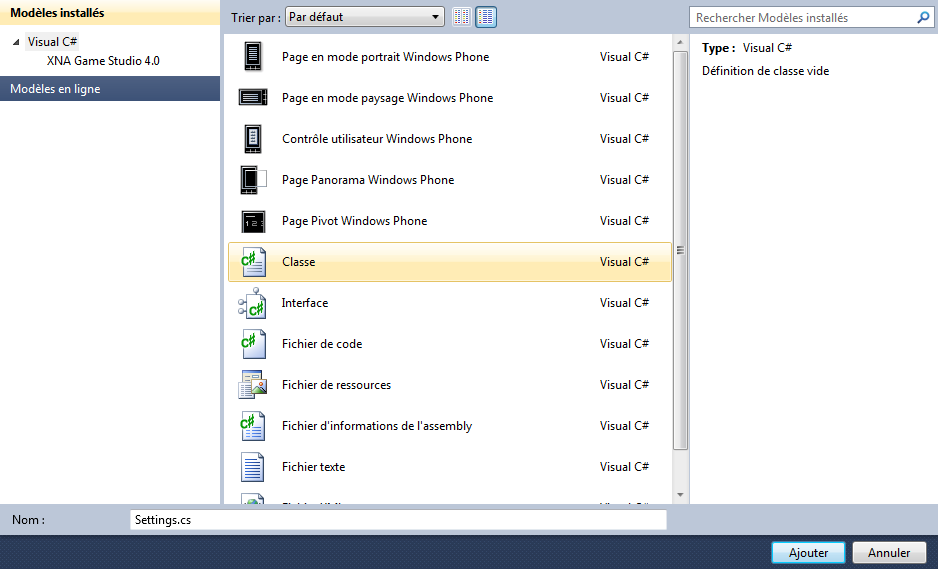Click the landscape page Windows Phone icon
The width and height of the screenshot is (938, 569).
tap(253, 98)
